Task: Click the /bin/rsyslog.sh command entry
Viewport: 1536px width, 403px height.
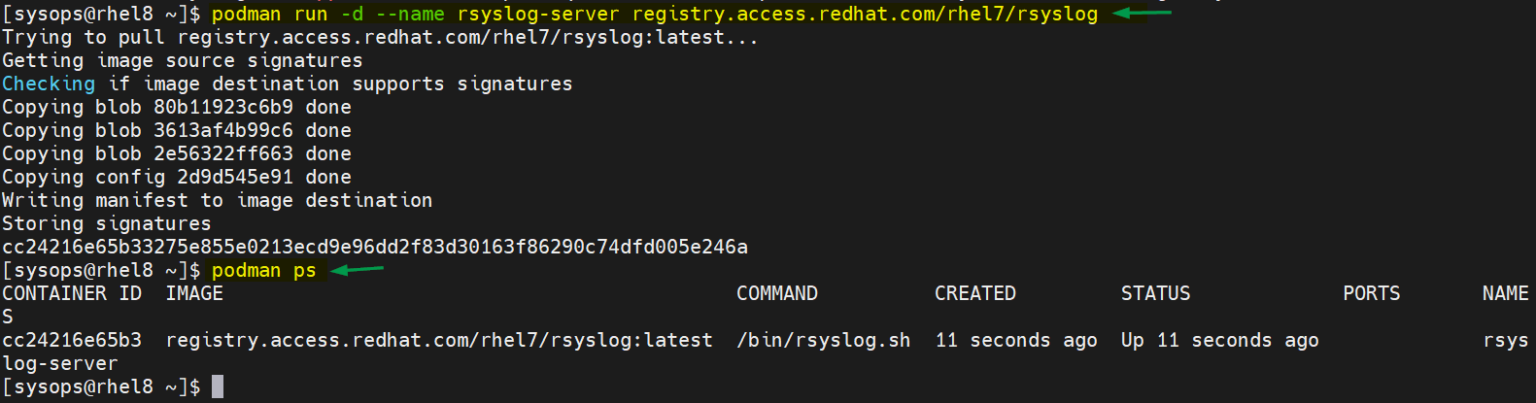Action: [824, 340]
